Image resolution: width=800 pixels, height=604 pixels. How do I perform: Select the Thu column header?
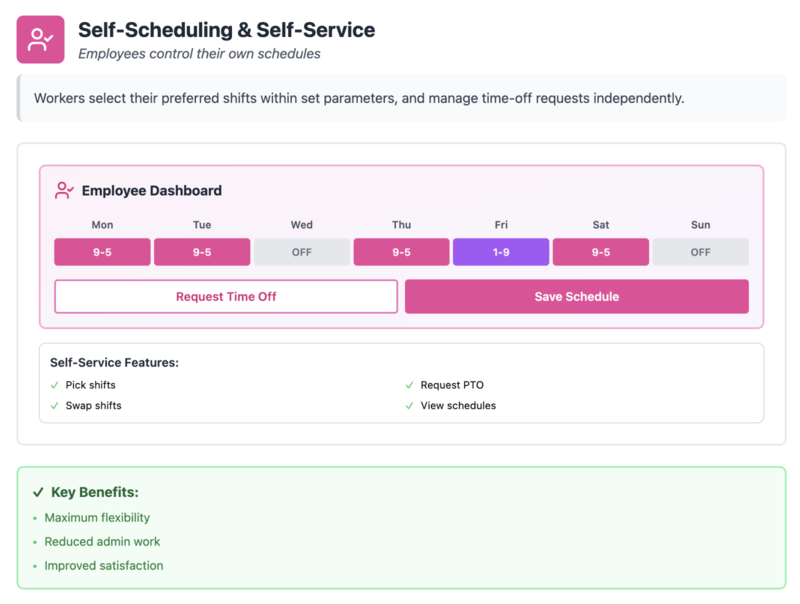401,225
